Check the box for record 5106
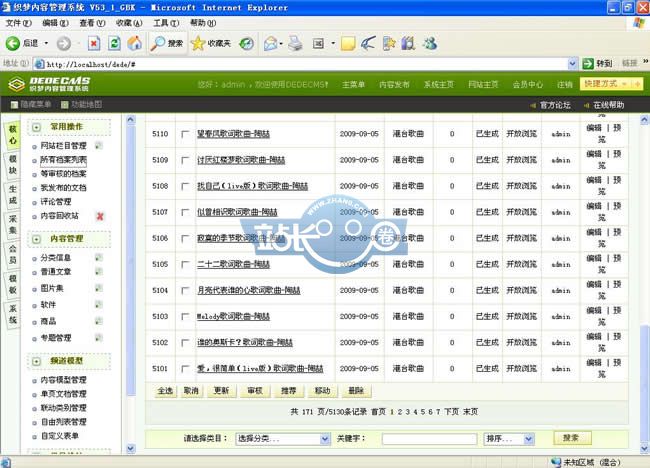The width and height of the screenshot is (650, 468). pyautogui.click(x=185, y=238)
